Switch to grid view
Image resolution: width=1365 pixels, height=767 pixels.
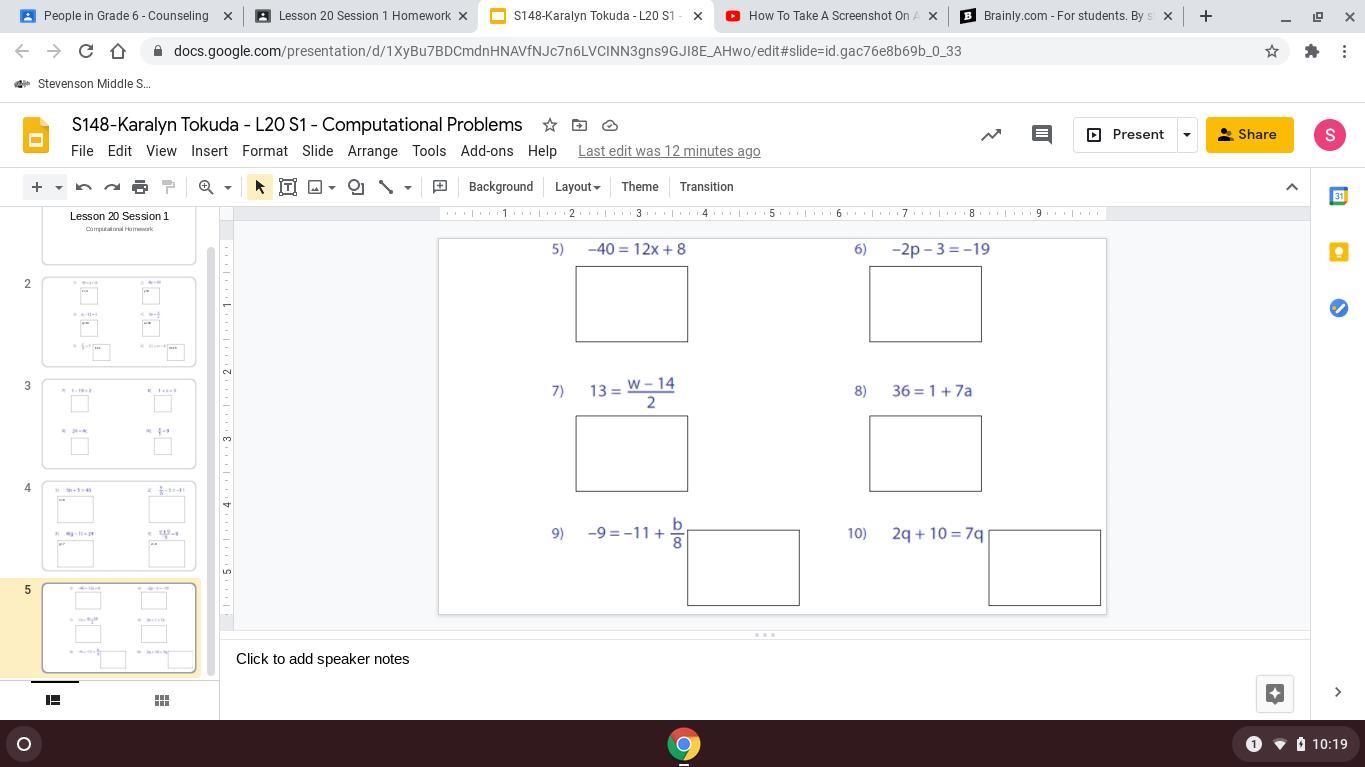click(x=162, y=700)
